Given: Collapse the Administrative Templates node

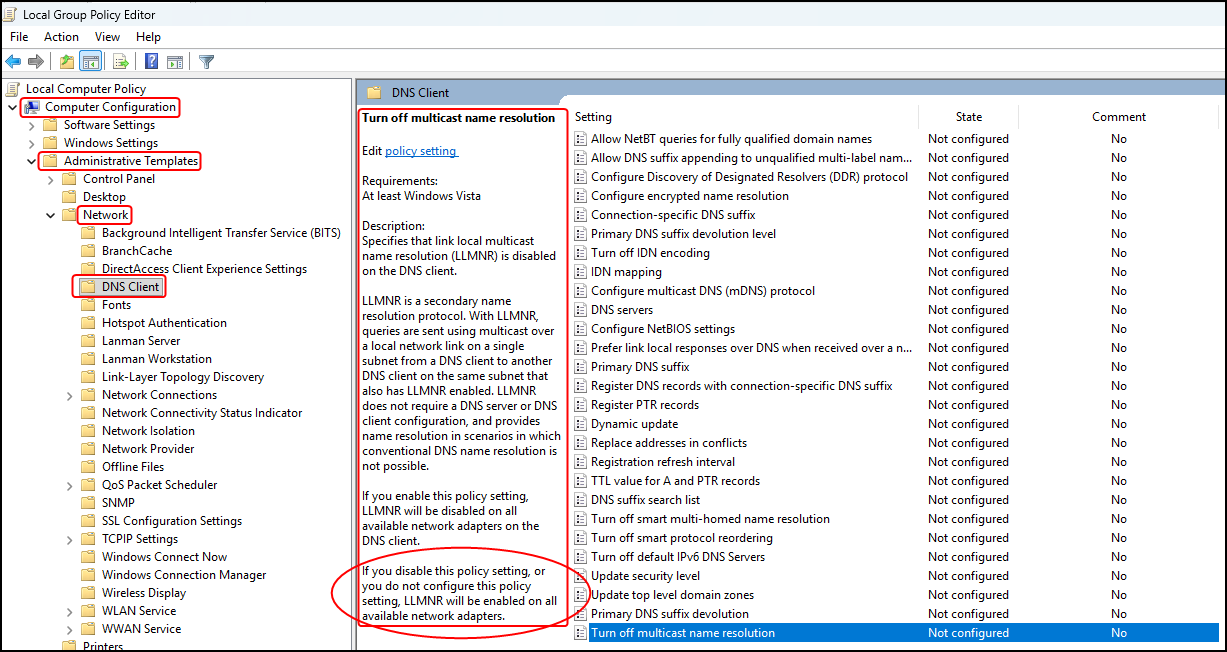Looking at the screenshot, I should 31,161.
